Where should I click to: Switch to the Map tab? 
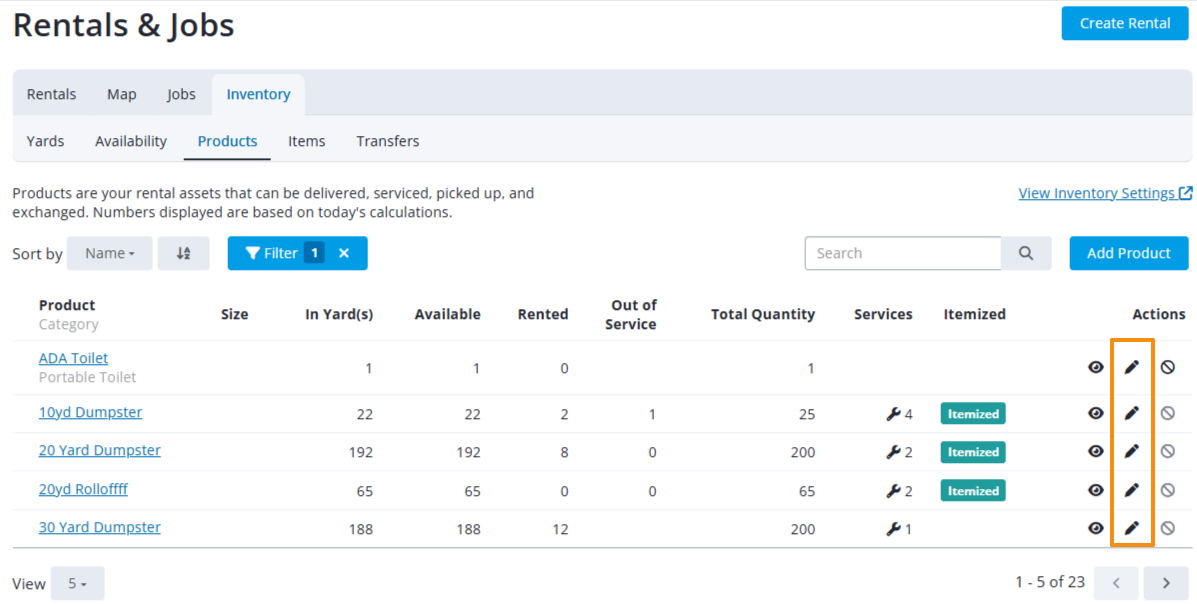point(121,95)
